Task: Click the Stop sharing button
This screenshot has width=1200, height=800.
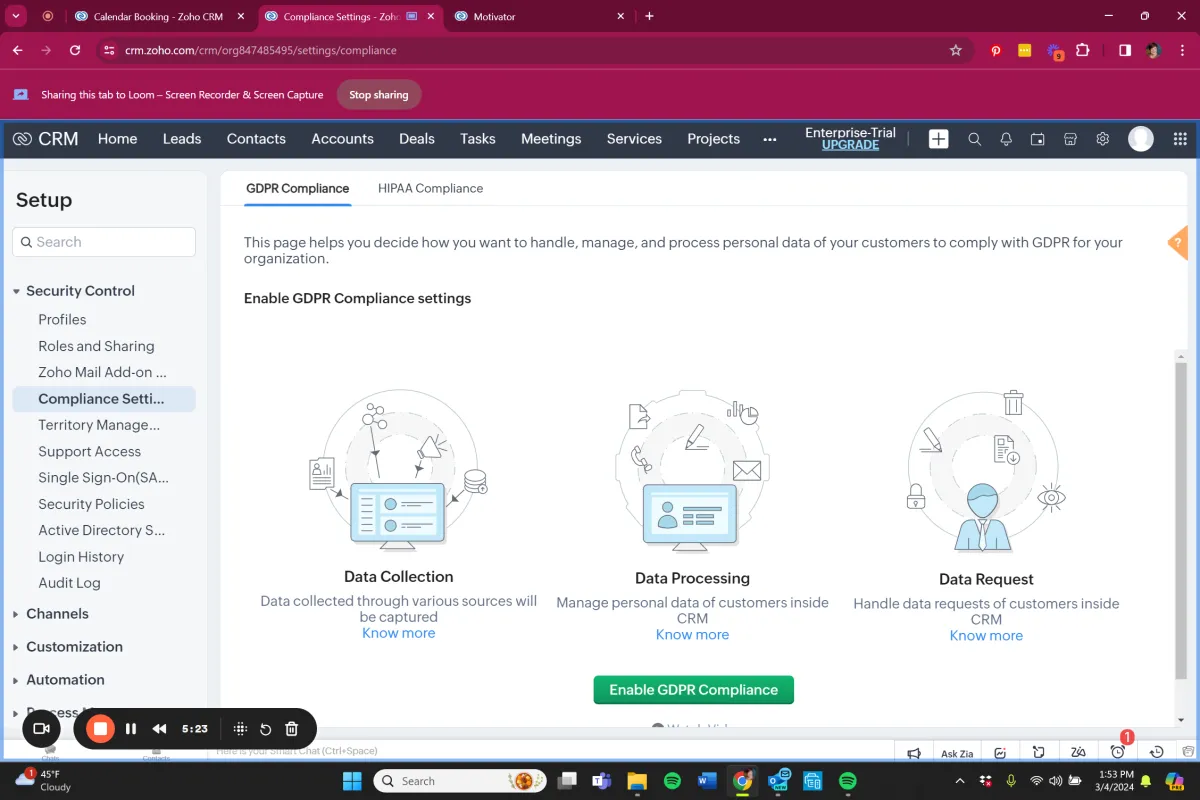Action: 378,95
